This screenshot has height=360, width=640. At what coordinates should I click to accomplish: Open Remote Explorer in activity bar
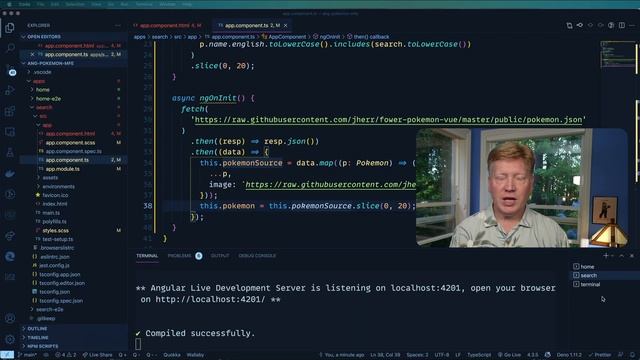(10, 132)
